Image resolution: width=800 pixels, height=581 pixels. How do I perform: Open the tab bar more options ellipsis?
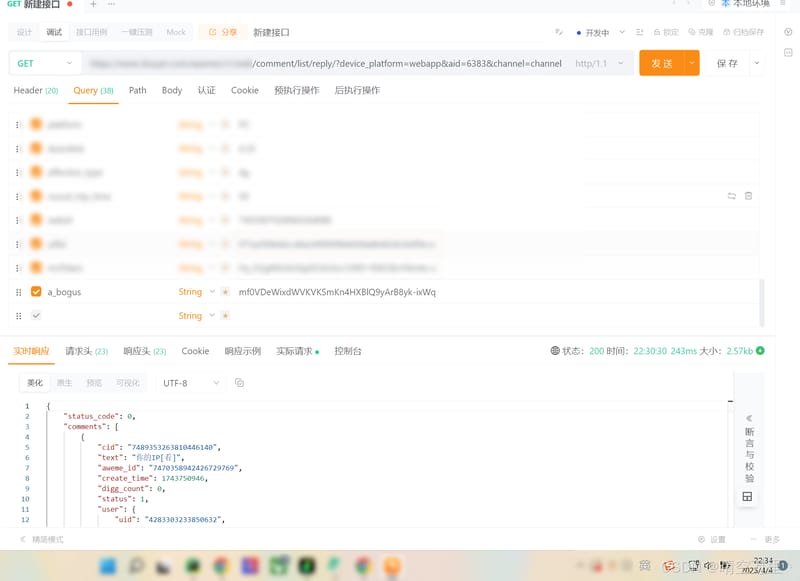111,4
